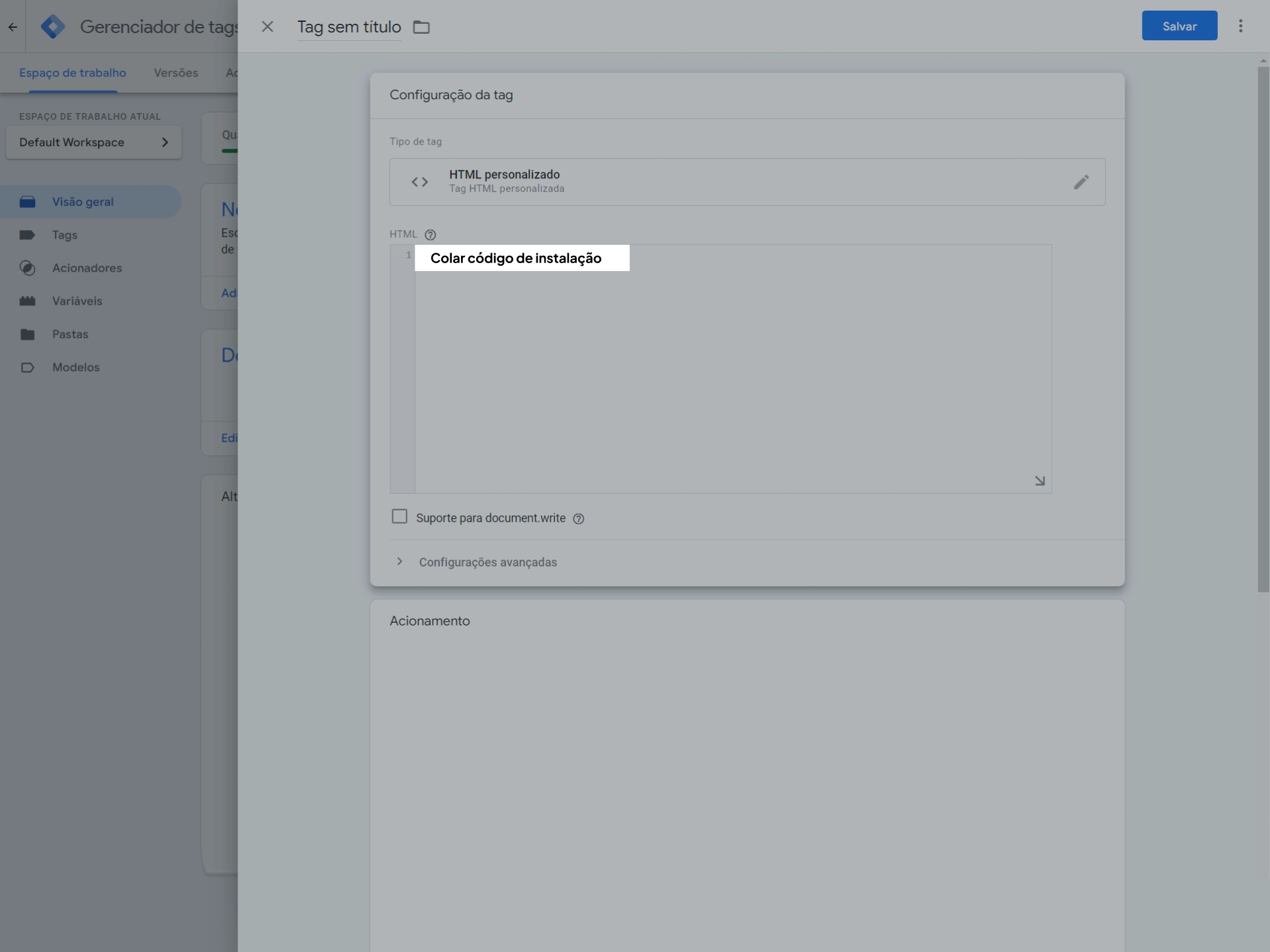Image resolution: width=1270 pixels, height=952 pixels.
Task: Open the three-dot more options menu
Action: click(x=1240, y=26)
